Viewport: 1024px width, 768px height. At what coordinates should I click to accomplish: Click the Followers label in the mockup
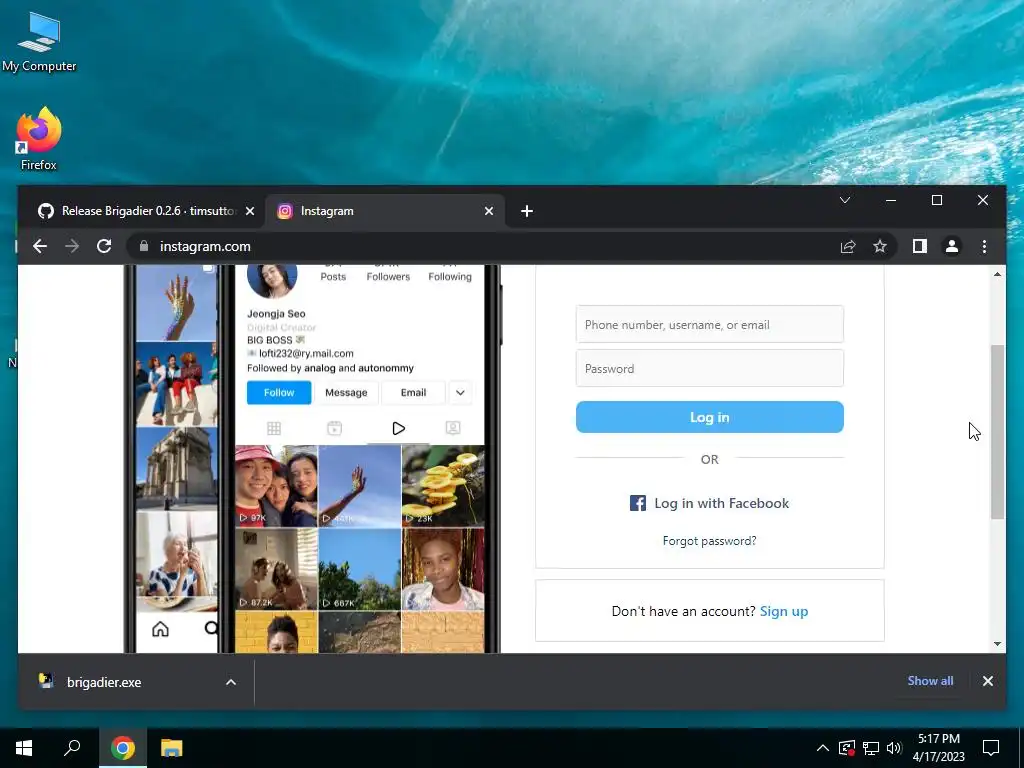click(388, 277)
